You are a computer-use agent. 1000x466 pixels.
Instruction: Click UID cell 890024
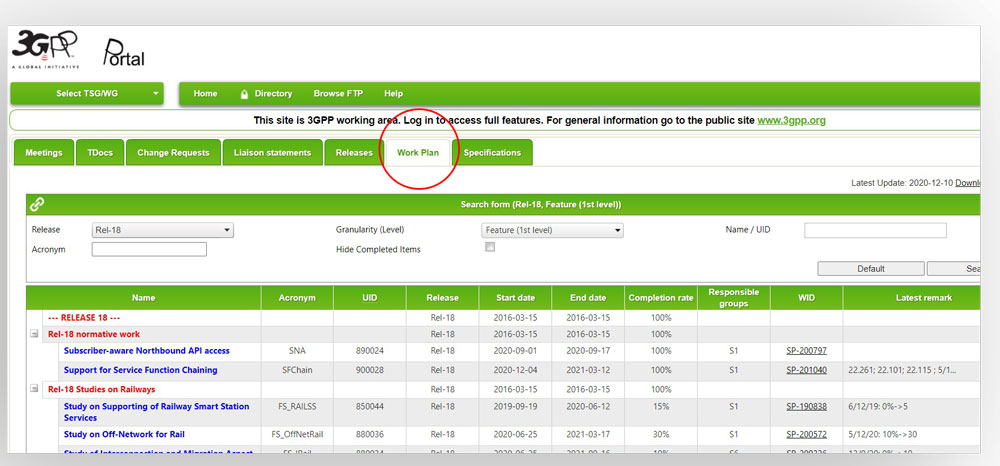pyautogui.click(x=370, y=351)
